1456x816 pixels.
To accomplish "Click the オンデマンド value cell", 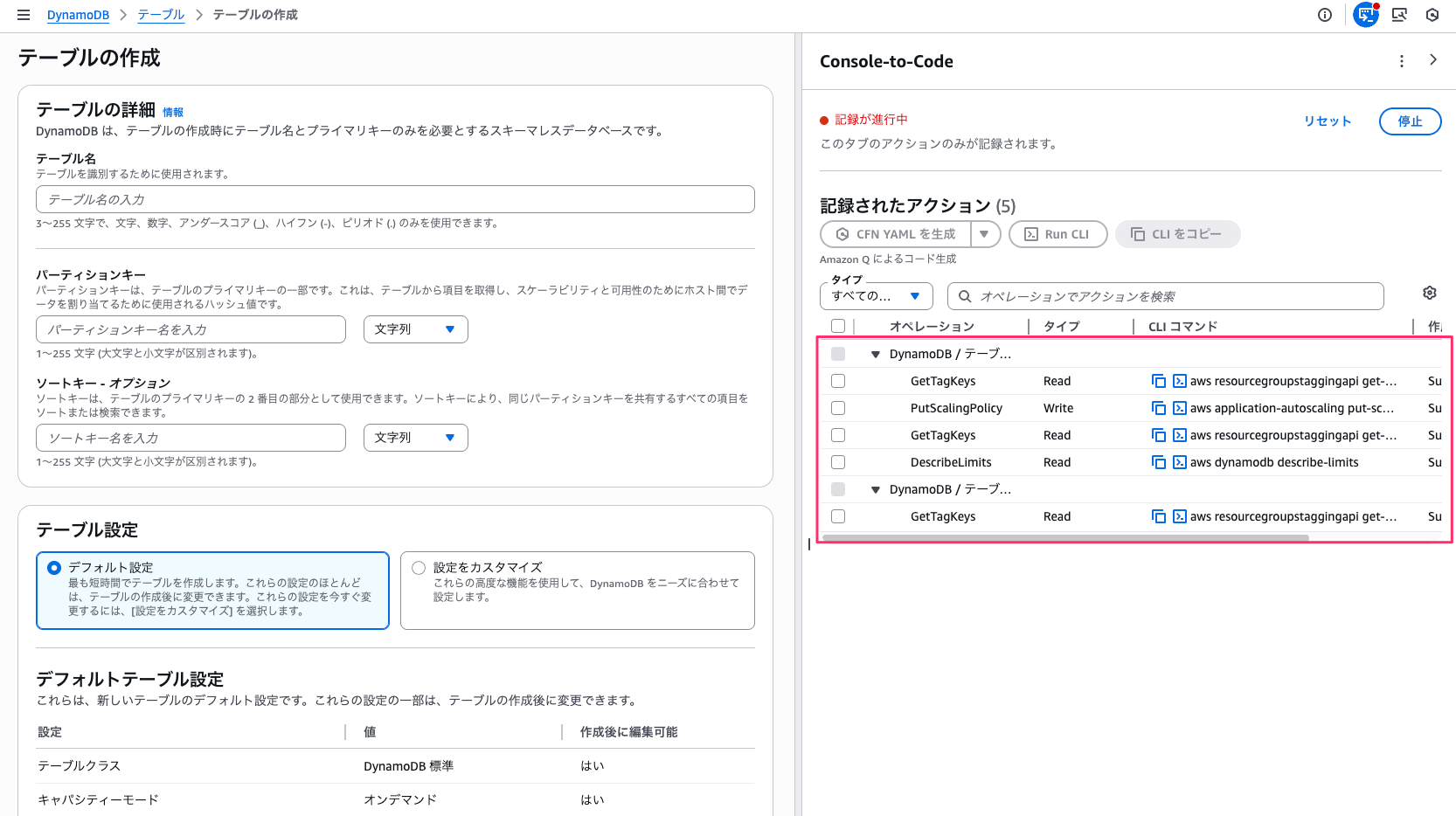I will coord(399,800).
